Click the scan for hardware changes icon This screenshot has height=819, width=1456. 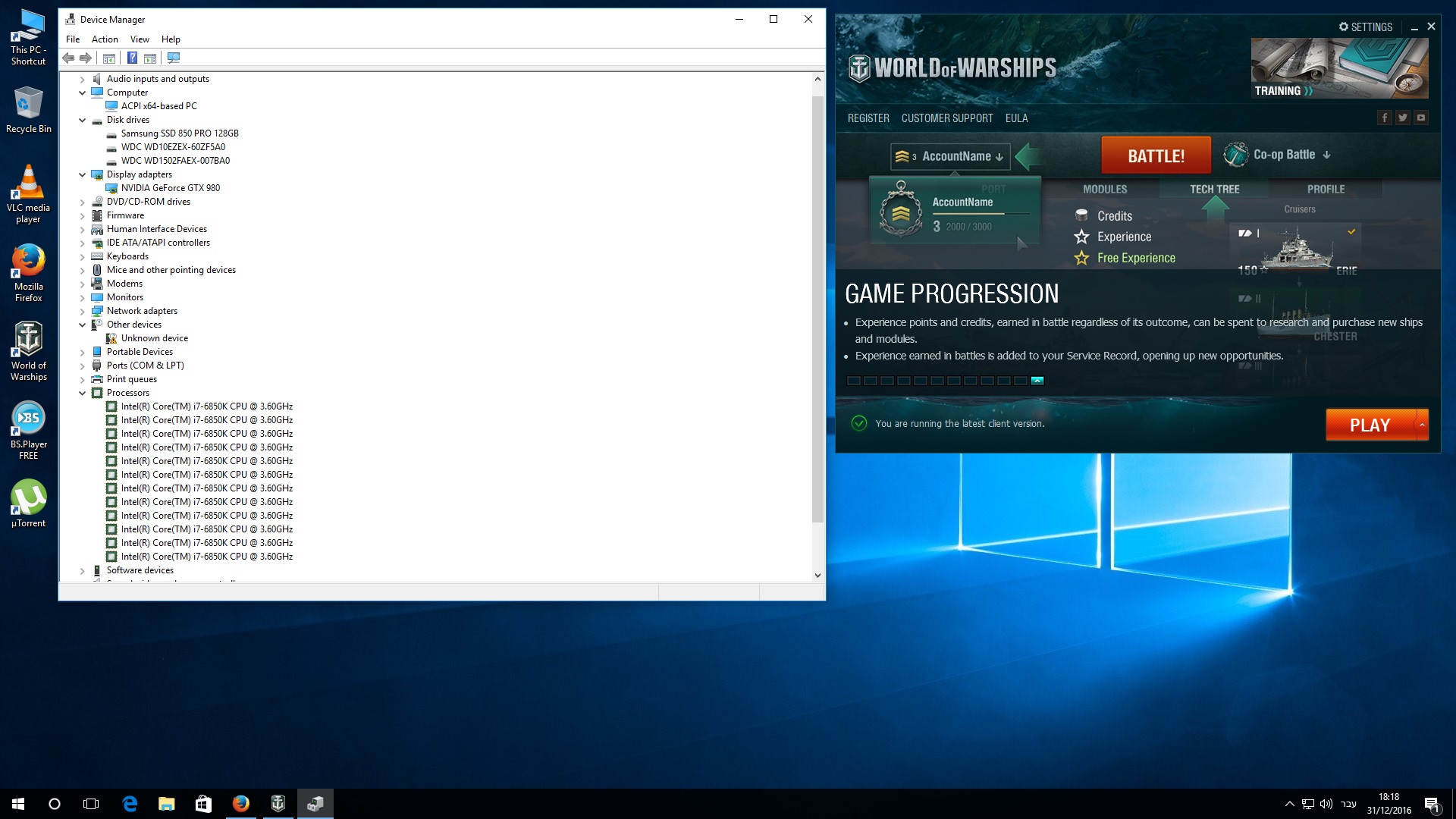coord(174,58)
